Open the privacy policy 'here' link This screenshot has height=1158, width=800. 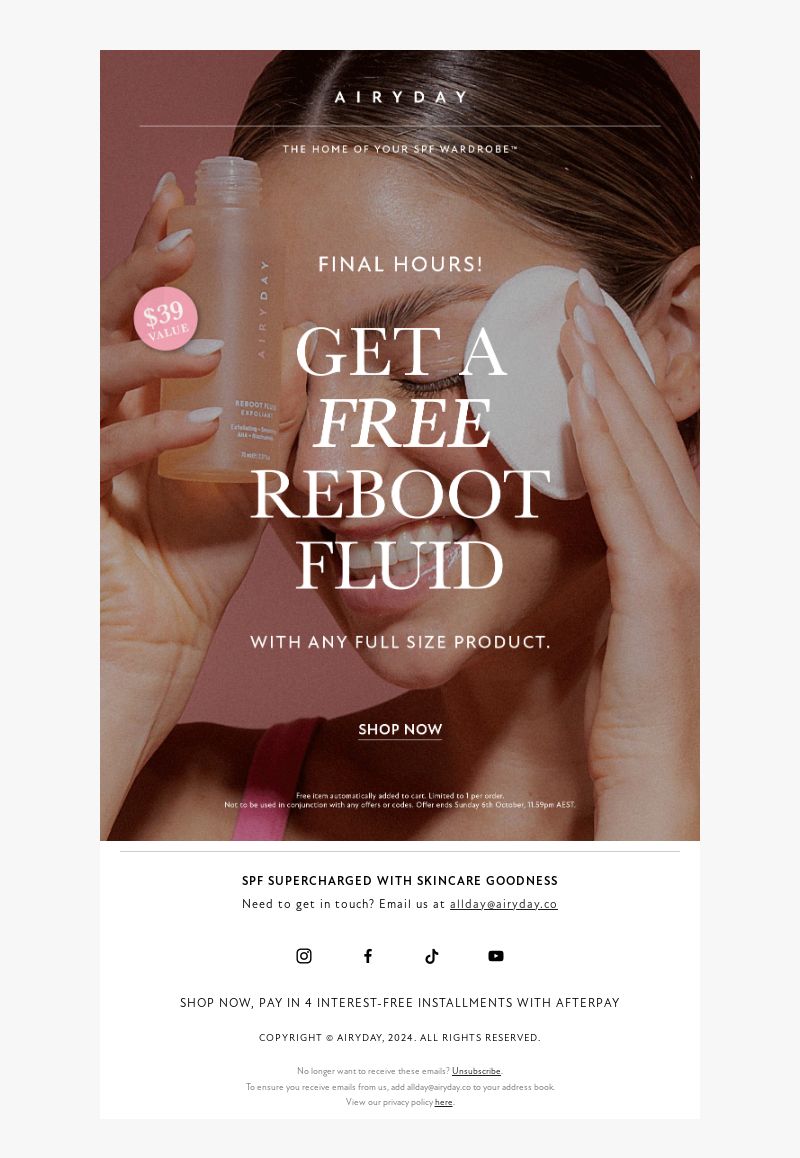tap(443, 1102)
